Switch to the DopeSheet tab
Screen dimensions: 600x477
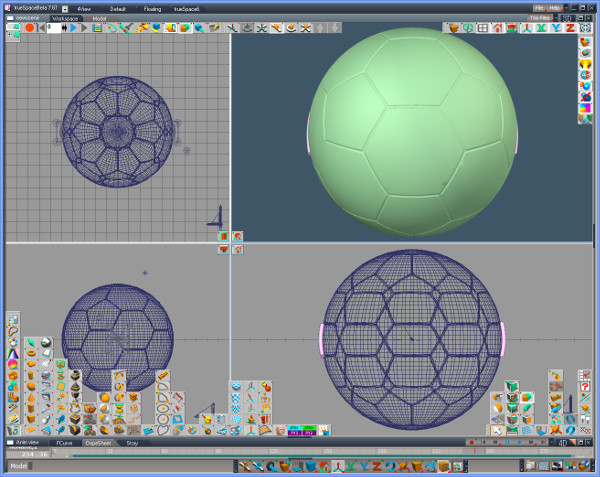point(97,442)
